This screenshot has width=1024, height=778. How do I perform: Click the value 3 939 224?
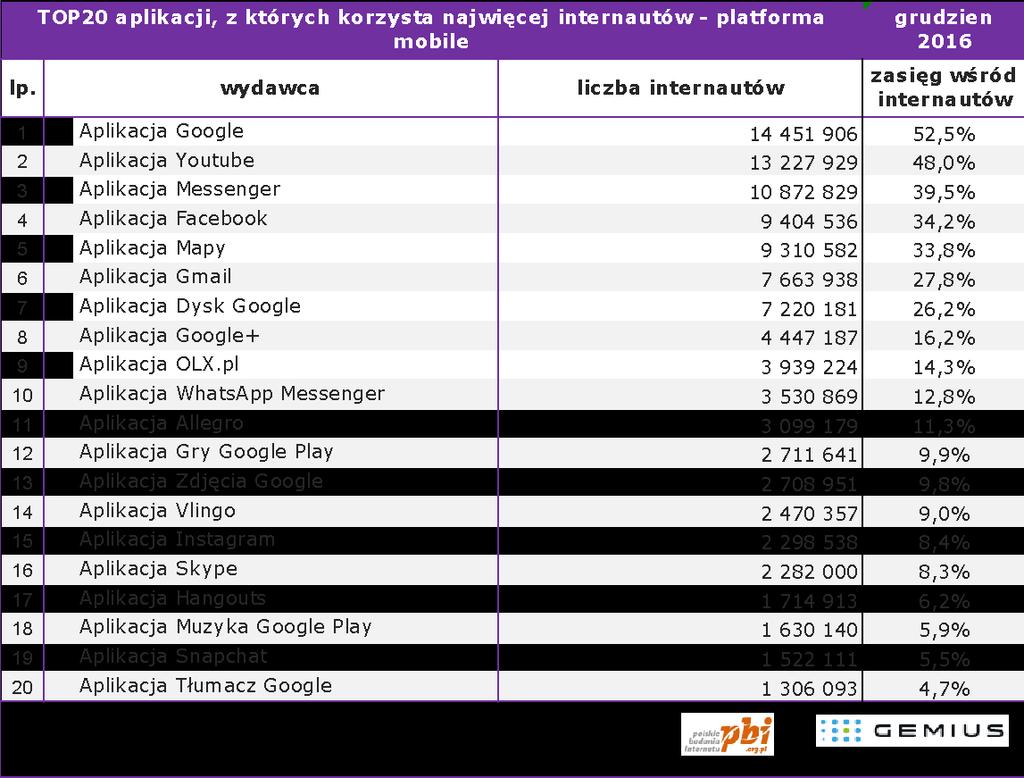click(808, 367)
